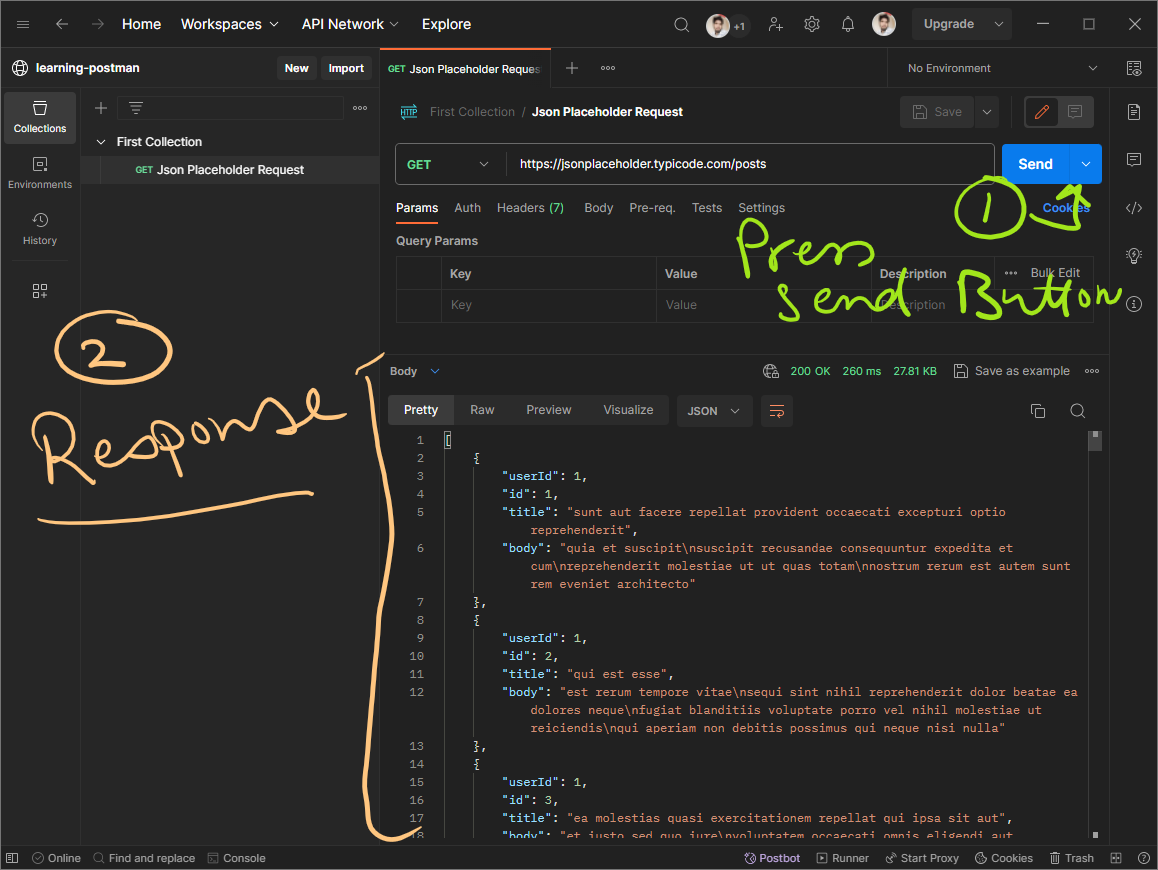1158x870 pixels.
Task: Click the request URL field
Action: click(x=750, y=165)
